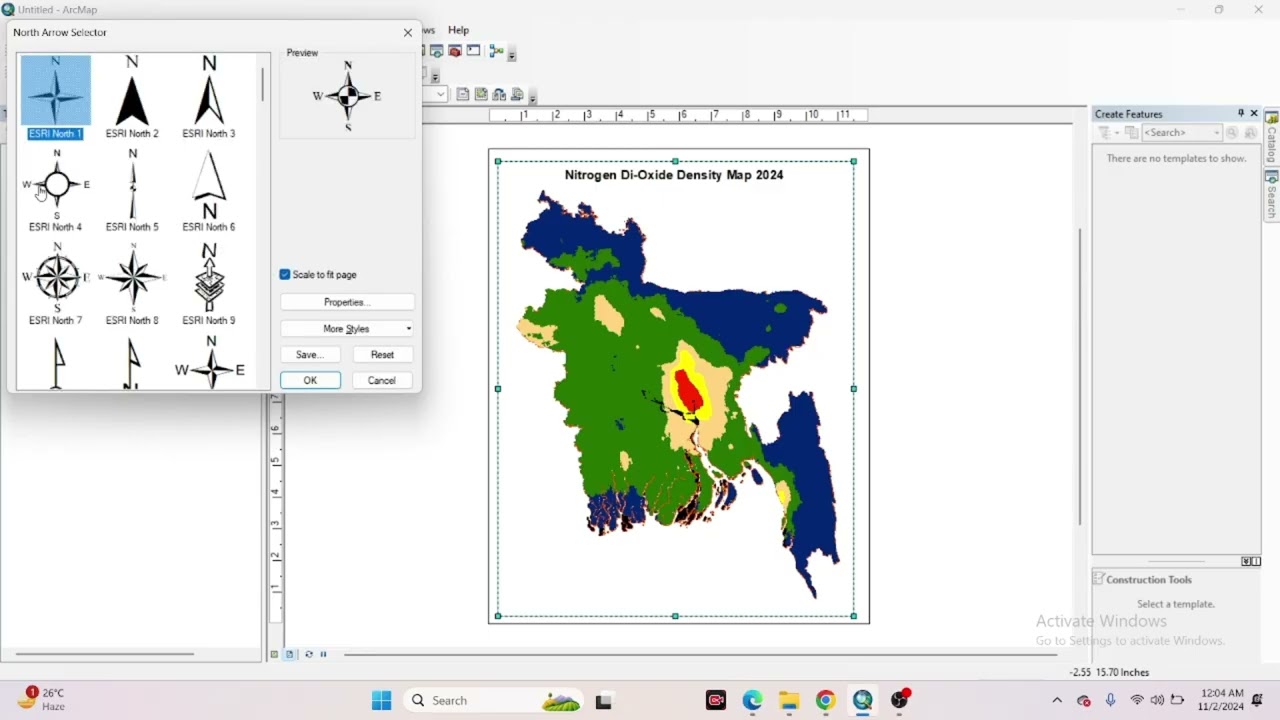Open File Explorer from taskbar
Image resolution: width=1280 pixels, height=720 pixels.
pos(789,701)
